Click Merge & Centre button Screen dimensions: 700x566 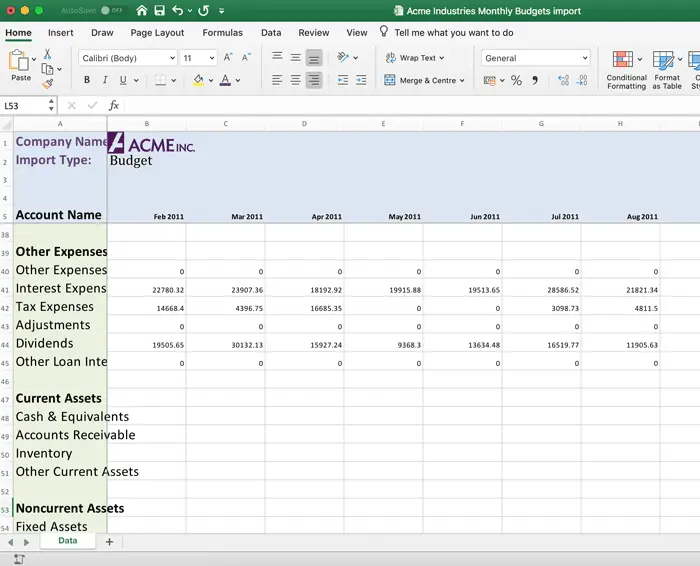pyautogui.click(x=424, y=80)
